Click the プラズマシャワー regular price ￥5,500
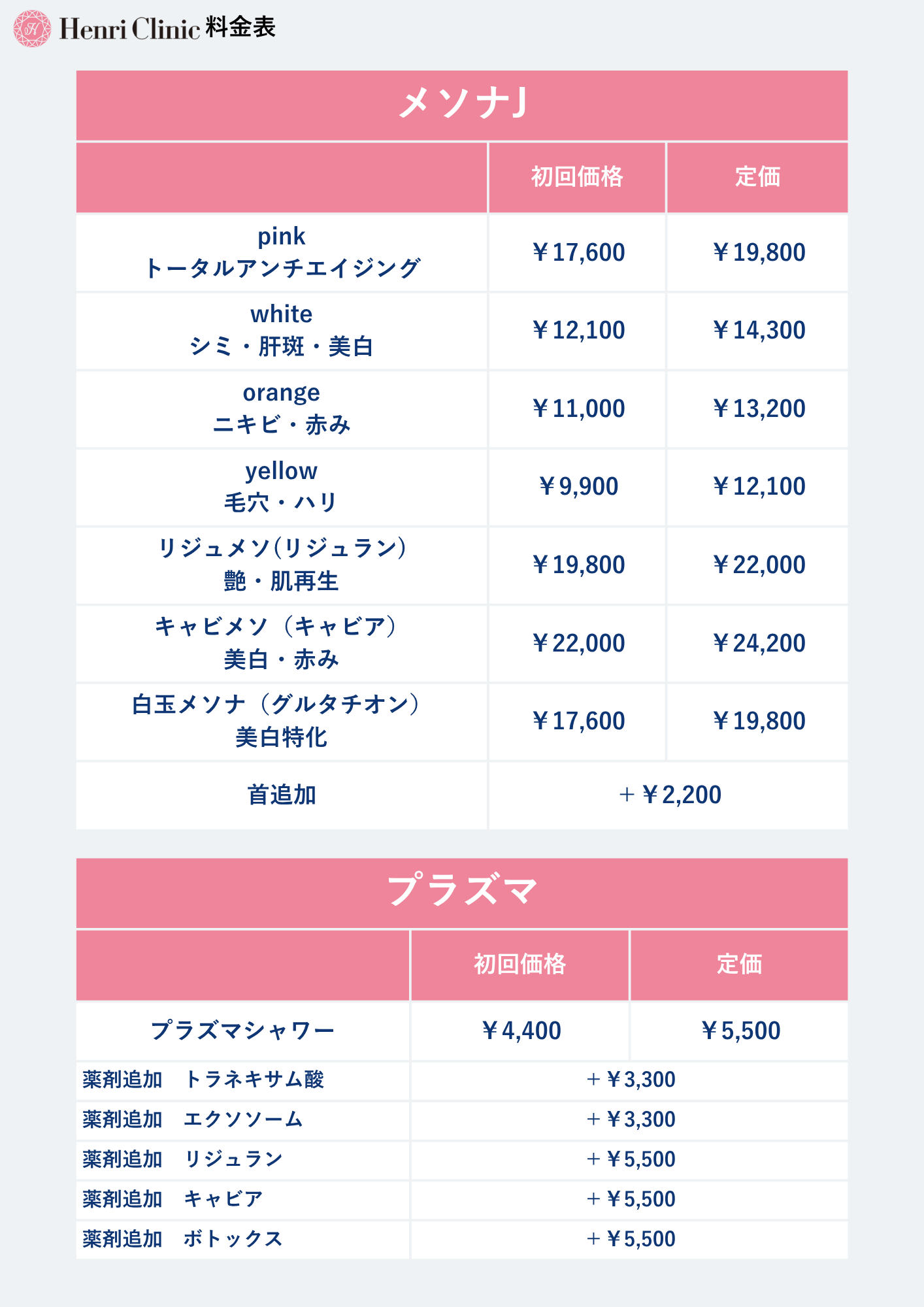The width and height of the screenshot is (924, 1307). [x=740, y=1031]
